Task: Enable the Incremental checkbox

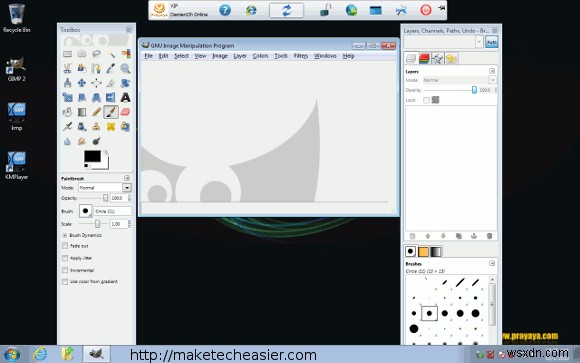Action: (65, 270)
